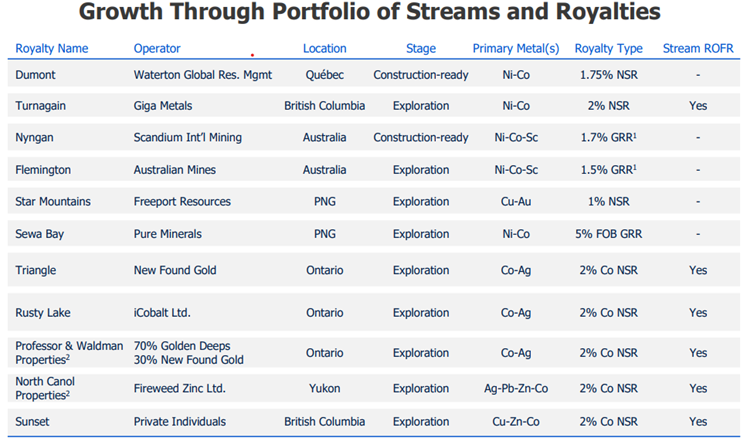
Task: Click the Stage column header
Action: click(x=421, y=49)
